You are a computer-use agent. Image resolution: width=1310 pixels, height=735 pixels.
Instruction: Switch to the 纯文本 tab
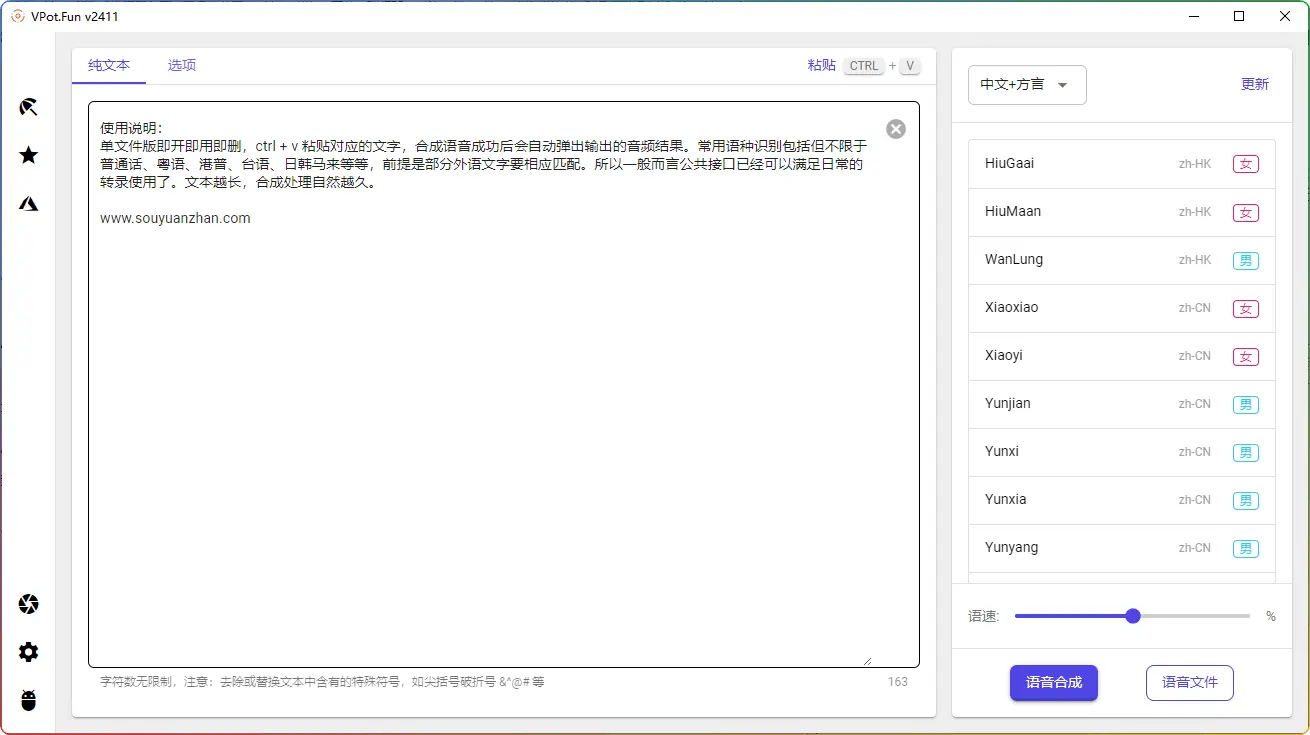pyautogui.click(x=109, y=65)
